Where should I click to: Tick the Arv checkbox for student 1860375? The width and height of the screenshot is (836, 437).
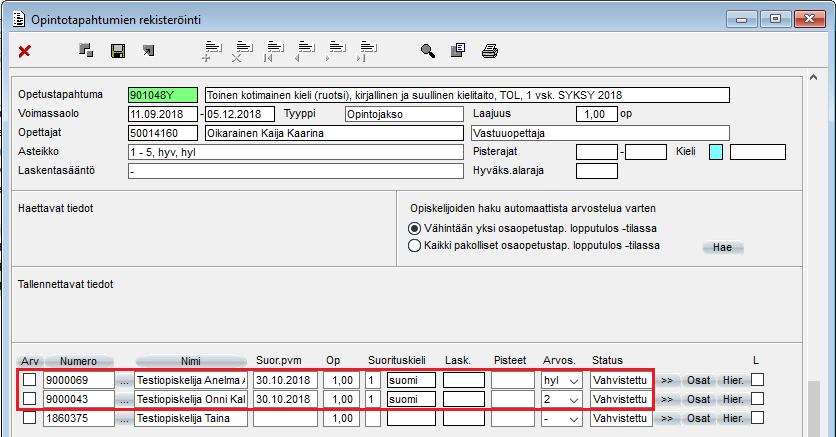click(30, 418)
